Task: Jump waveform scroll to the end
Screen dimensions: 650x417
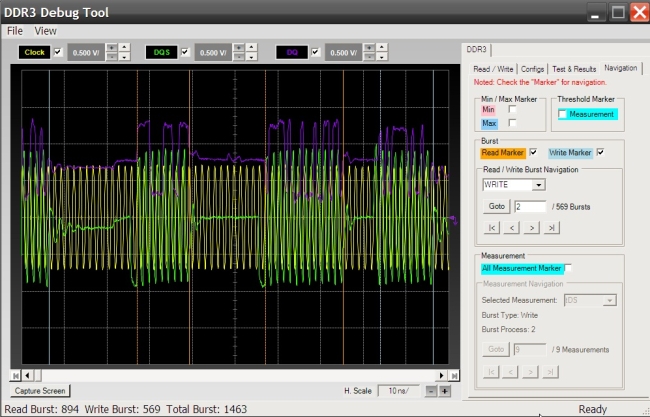Action: click(x=454, y=376)
